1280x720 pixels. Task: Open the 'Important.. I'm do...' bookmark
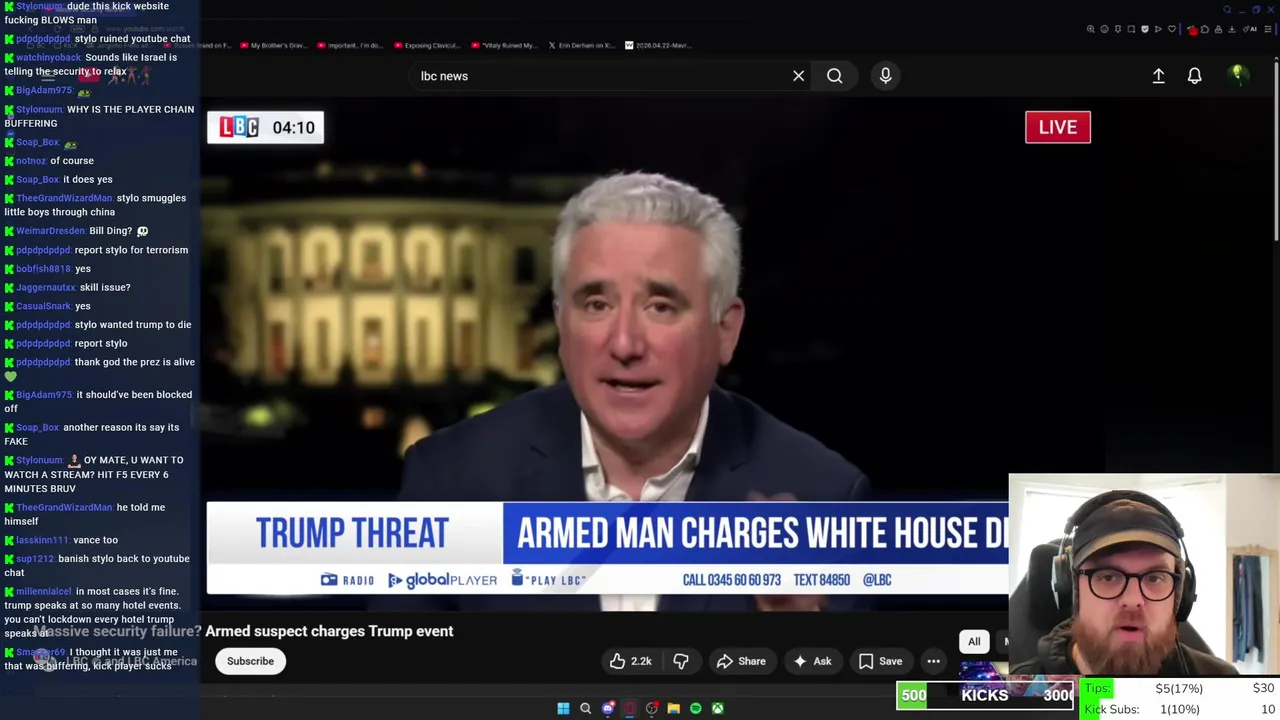coord(351,45)
